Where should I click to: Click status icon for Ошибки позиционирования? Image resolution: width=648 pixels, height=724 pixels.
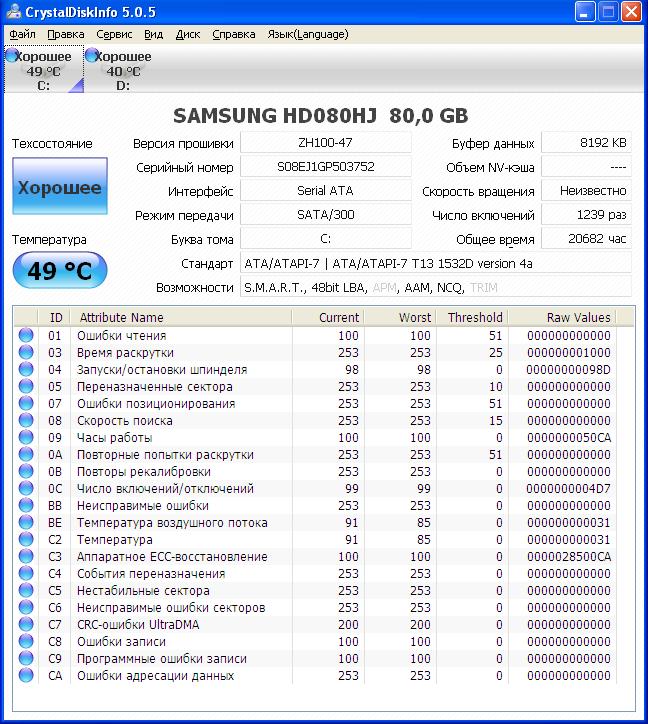pyautogui.click(x=26, y=404)
